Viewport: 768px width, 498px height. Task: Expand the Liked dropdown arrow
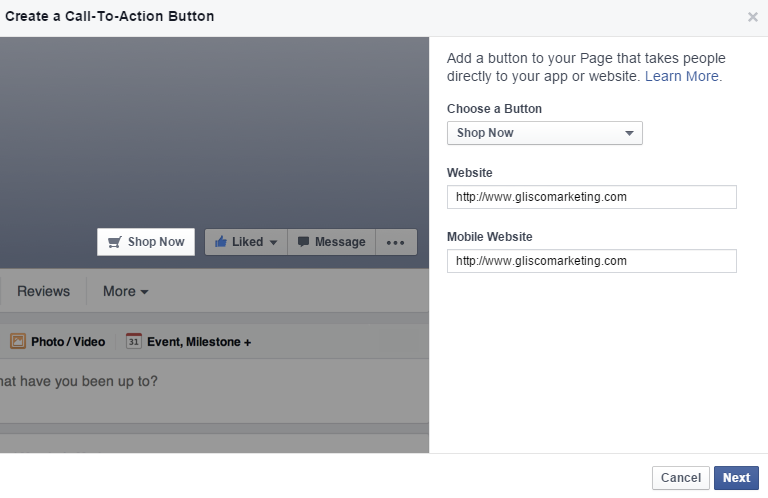[273, 242]
